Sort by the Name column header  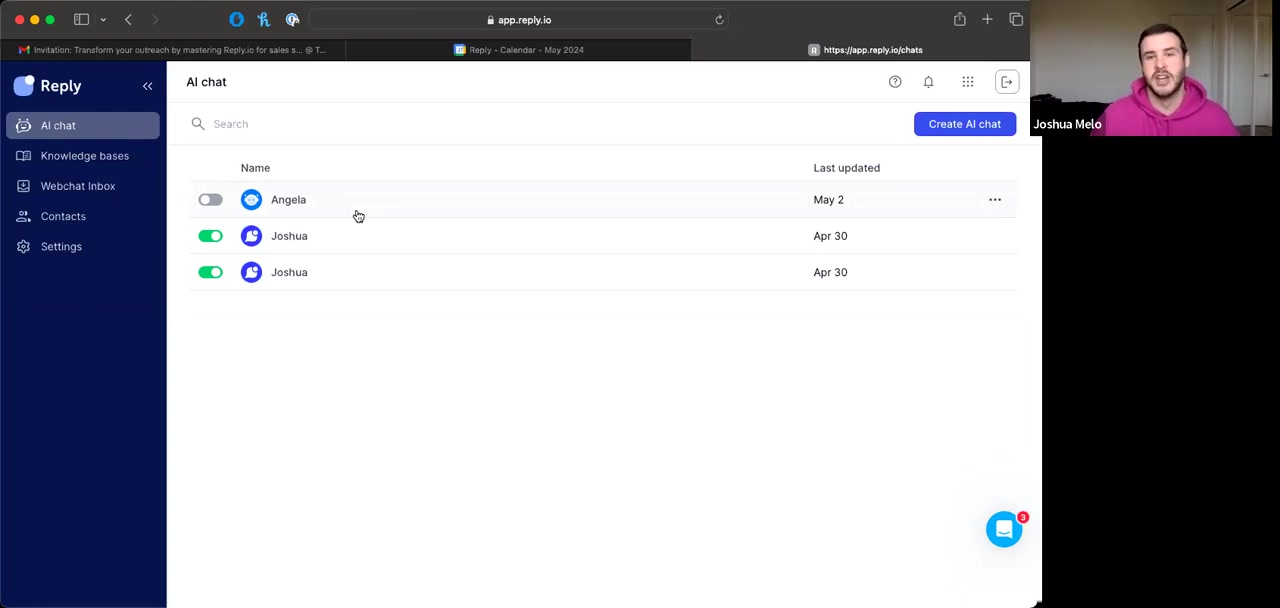click(x=255, y=168)
